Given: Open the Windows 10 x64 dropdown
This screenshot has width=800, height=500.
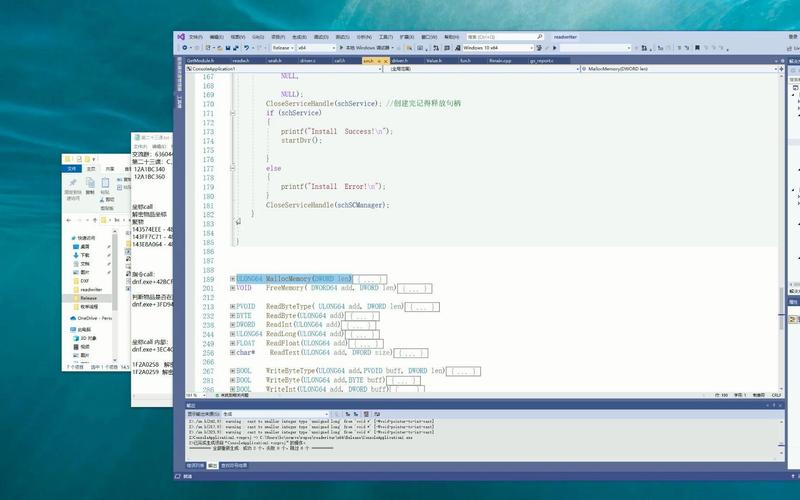Looking at the screenshot, I should pos(497,48).
